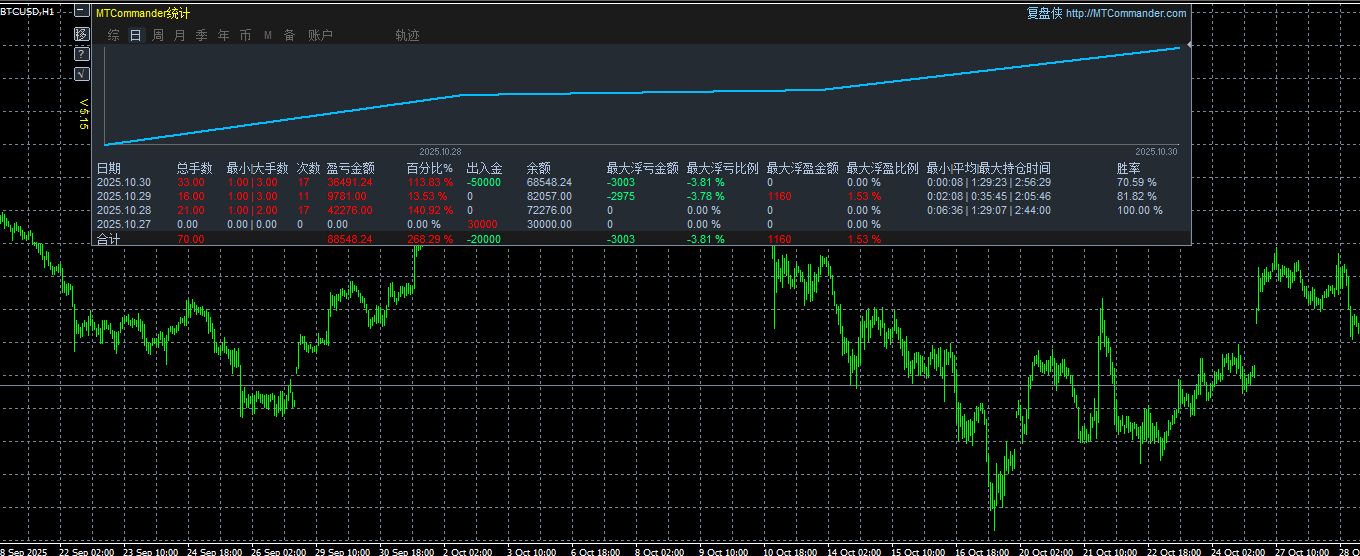Click the 82057.00 balance value
1360x556 pixels.
[550, 196]
